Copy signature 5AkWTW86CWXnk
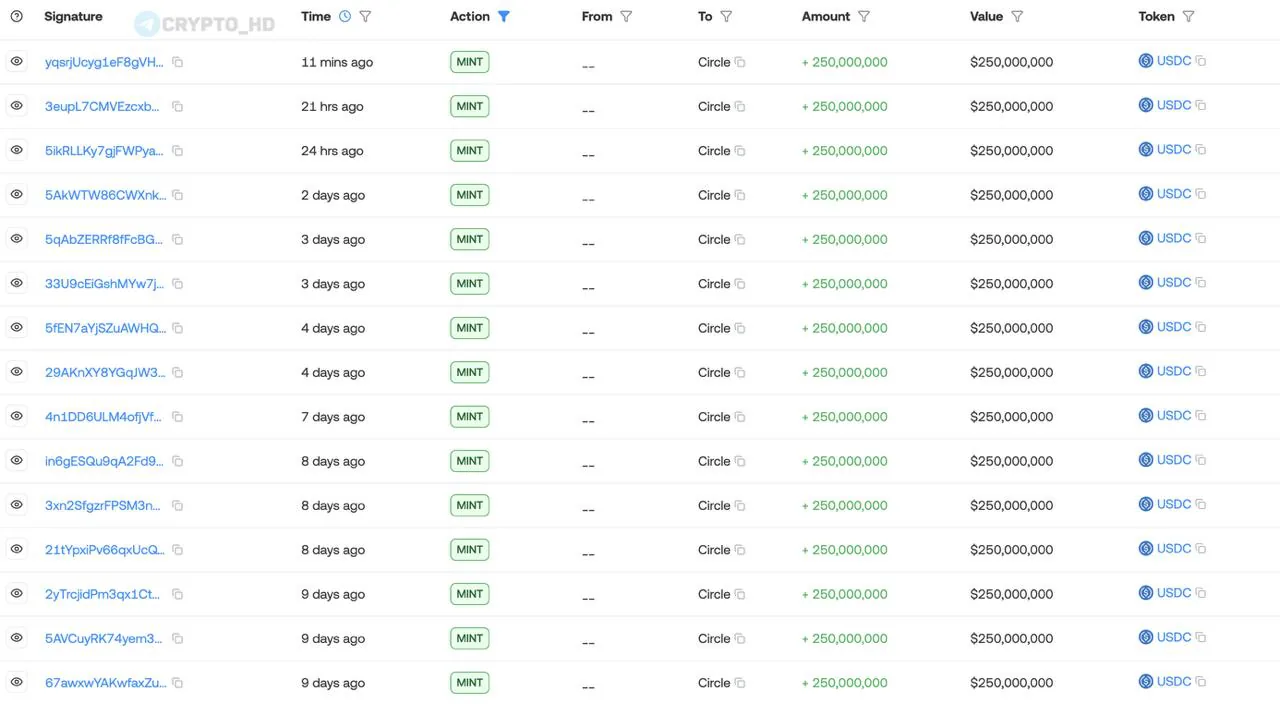Screen dimensions: 1280x704 177,195
